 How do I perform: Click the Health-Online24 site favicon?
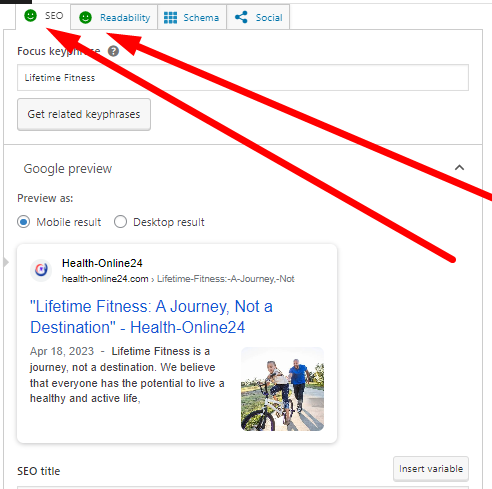point(41,270)
